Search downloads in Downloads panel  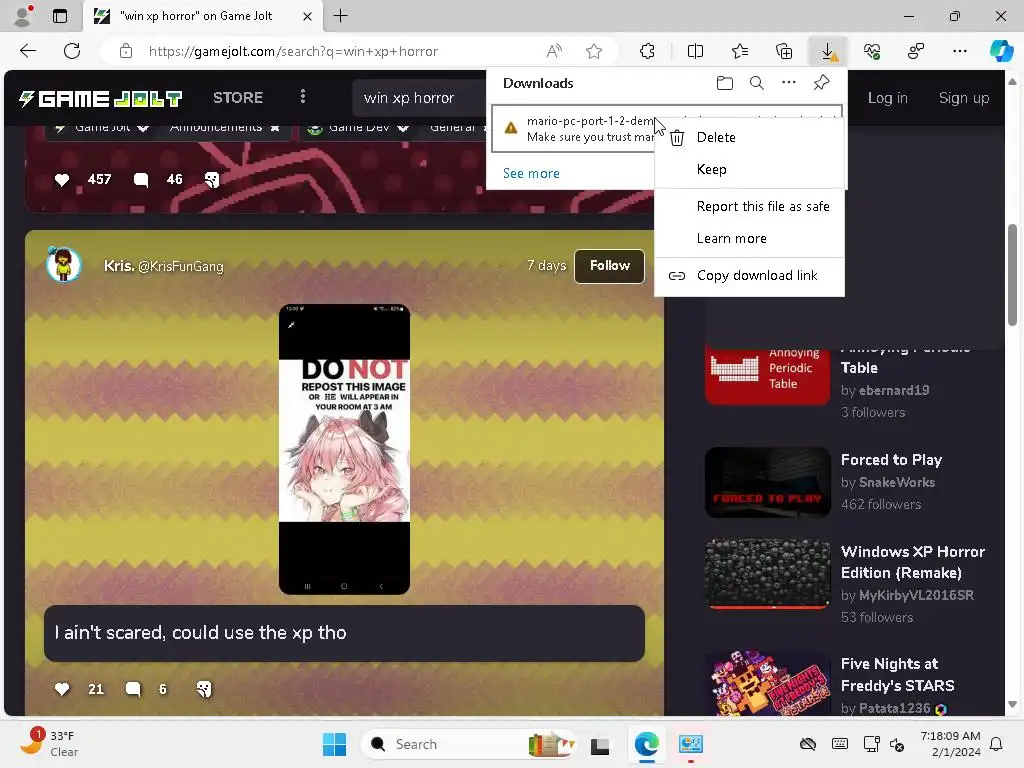tap(756, 83)
